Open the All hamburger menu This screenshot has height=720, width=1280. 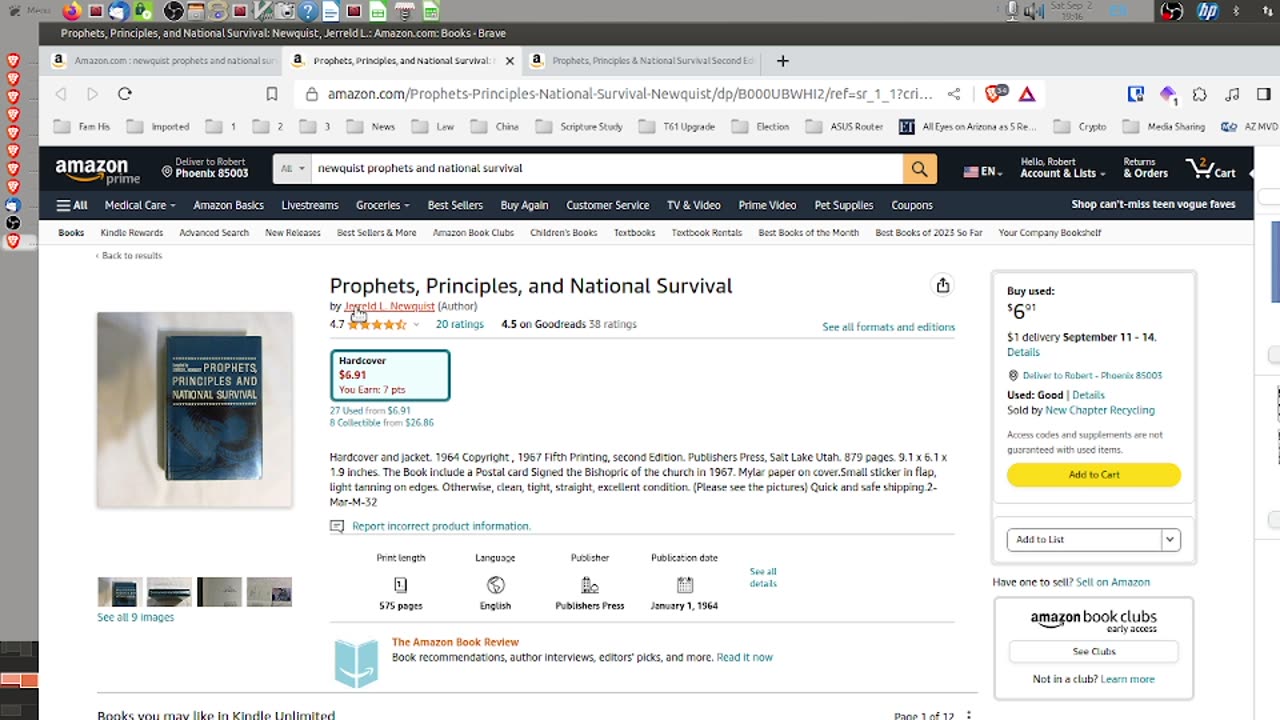pos(72,205)
